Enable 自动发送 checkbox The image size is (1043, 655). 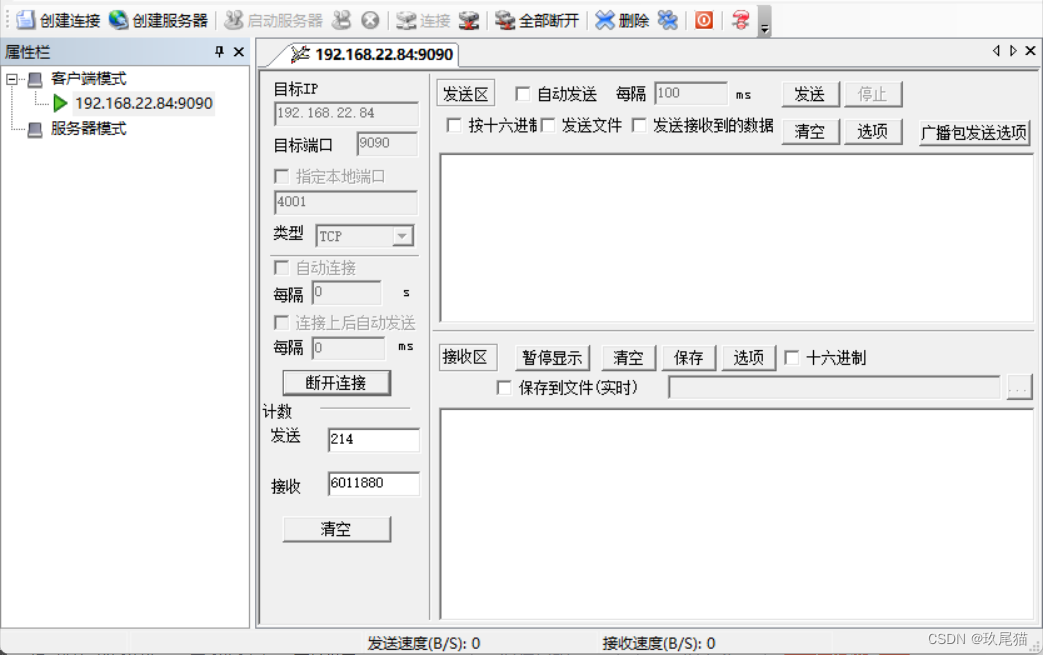pyautogui.click(x=523, y=94)
